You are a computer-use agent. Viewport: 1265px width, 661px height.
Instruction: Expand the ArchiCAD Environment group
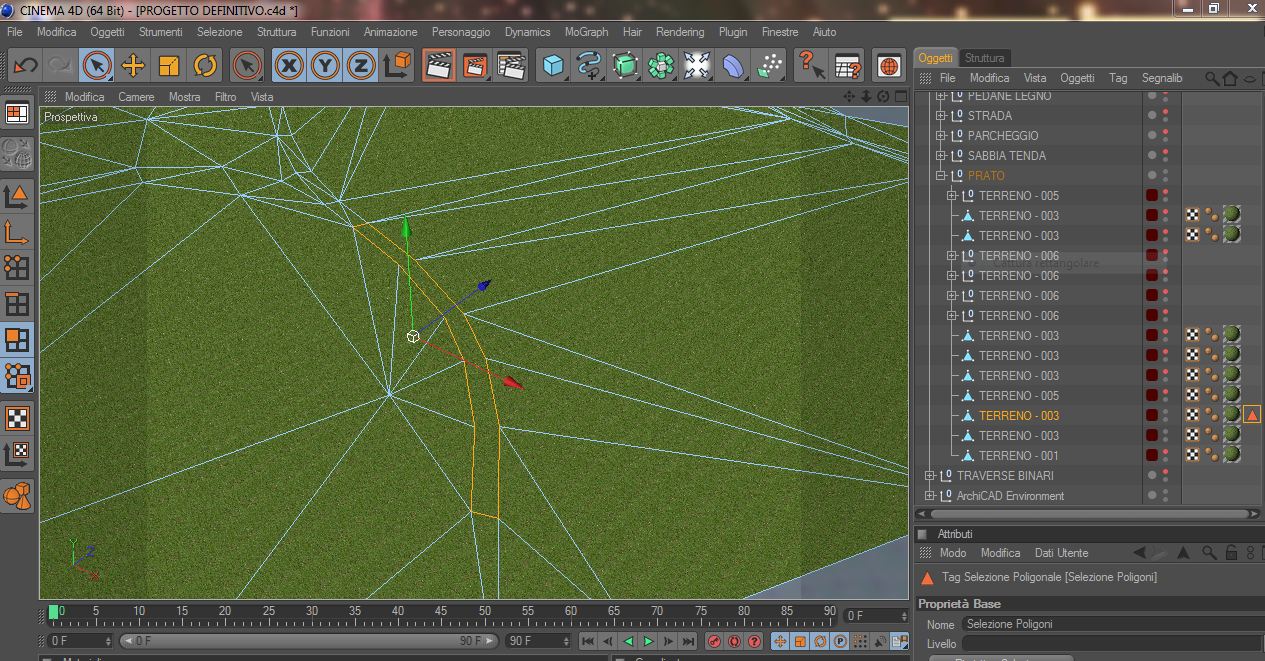[929, 496]
